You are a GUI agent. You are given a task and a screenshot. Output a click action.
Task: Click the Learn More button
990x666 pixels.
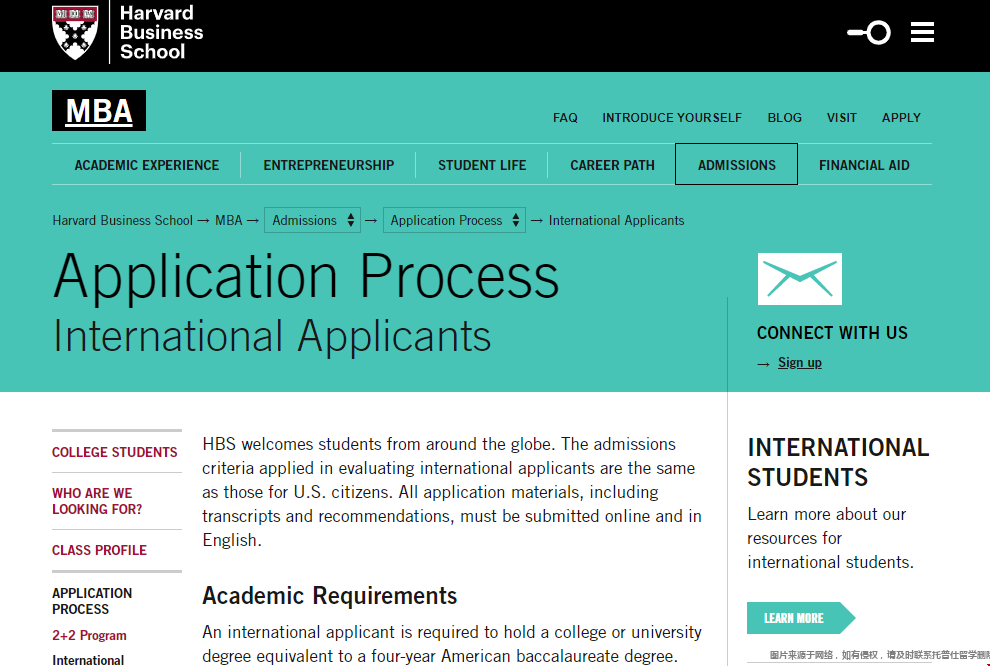click(801, 618)
